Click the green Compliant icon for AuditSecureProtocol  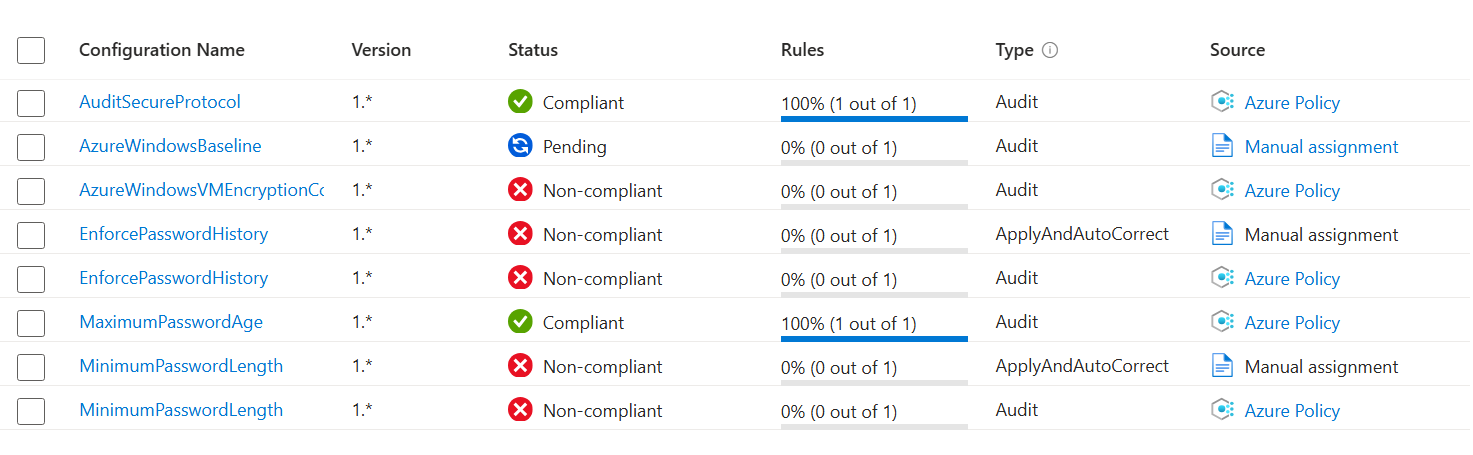click(520, 102)
